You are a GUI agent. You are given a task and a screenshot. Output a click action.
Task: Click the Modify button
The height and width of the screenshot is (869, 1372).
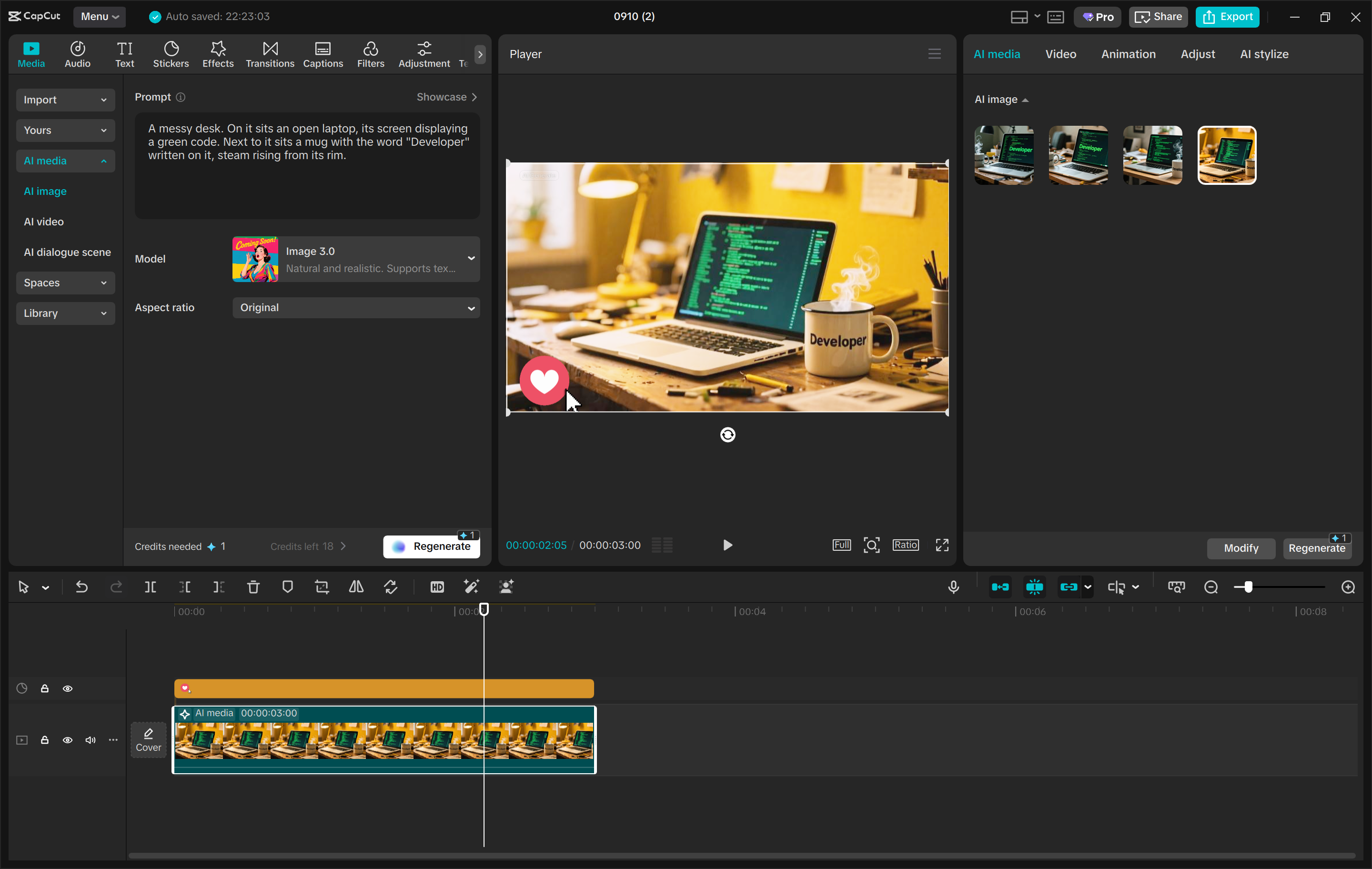pos(1241,548)
